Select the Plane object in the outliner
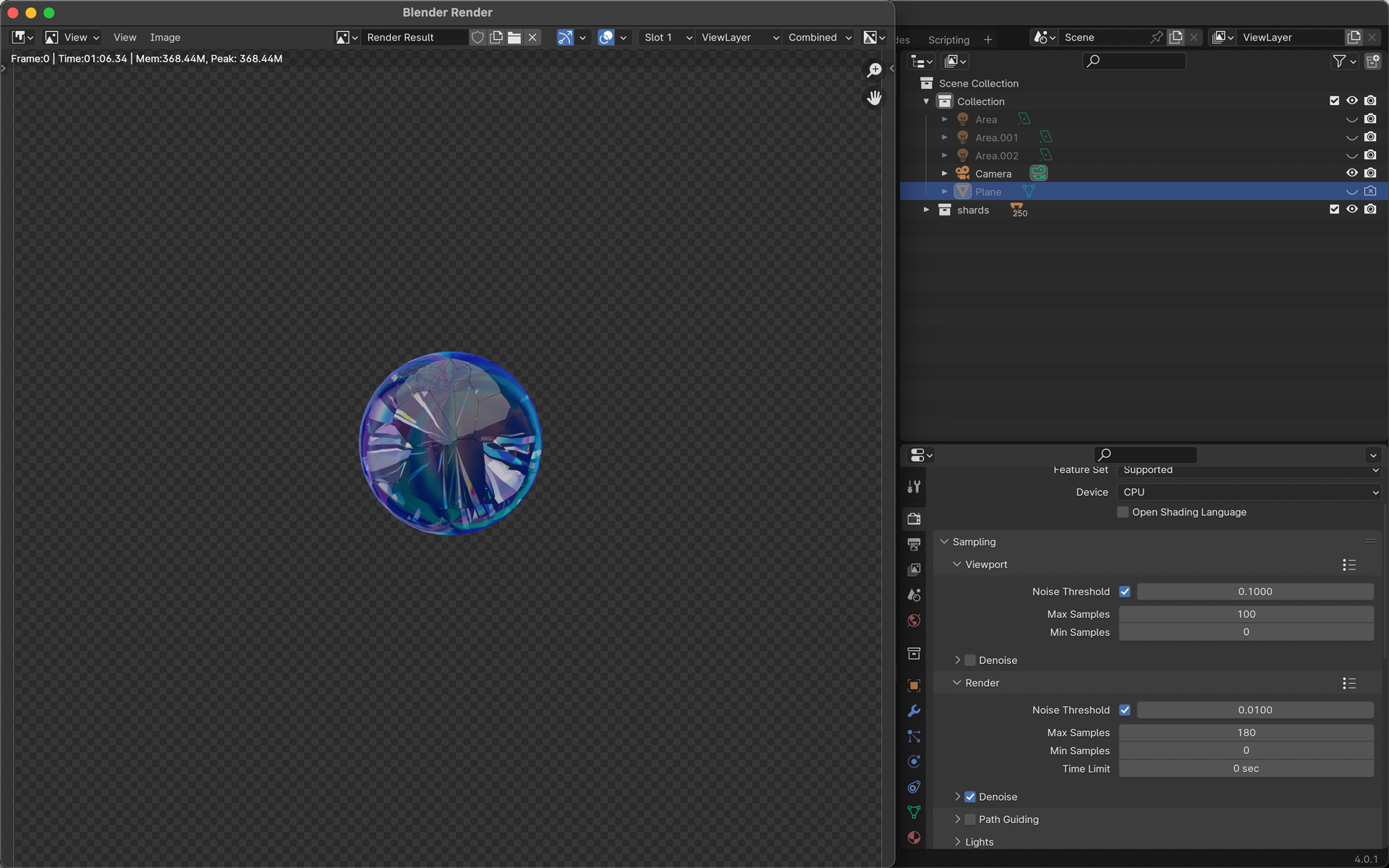The height and width of the screenshot is (868, 1389). click(988, 192)
